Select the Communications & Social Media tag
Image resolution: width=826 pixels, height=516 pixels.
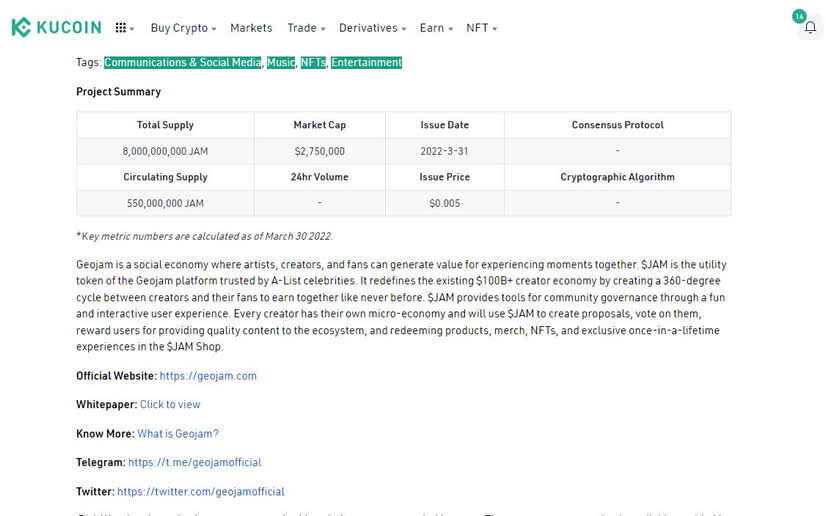(182, 63)
